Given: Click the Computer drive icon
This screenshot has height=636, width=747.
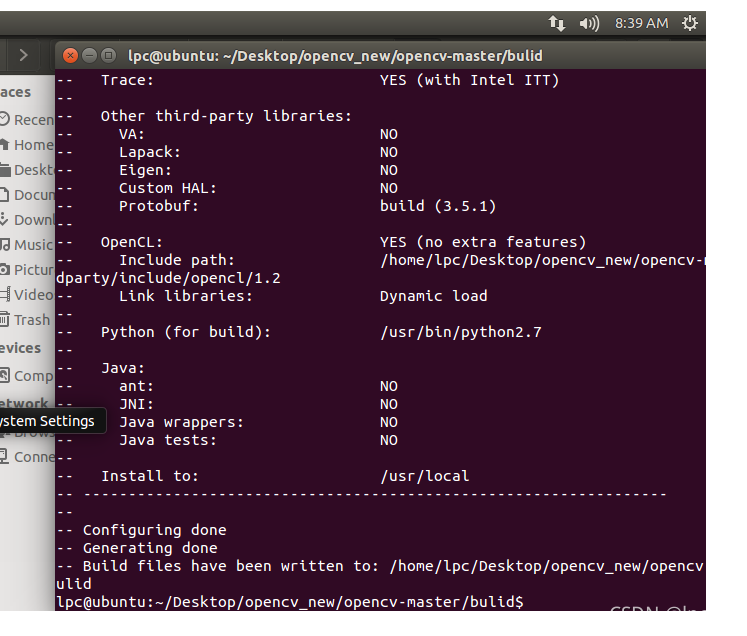Looking at the screenshot, I should tap(4, 375).
